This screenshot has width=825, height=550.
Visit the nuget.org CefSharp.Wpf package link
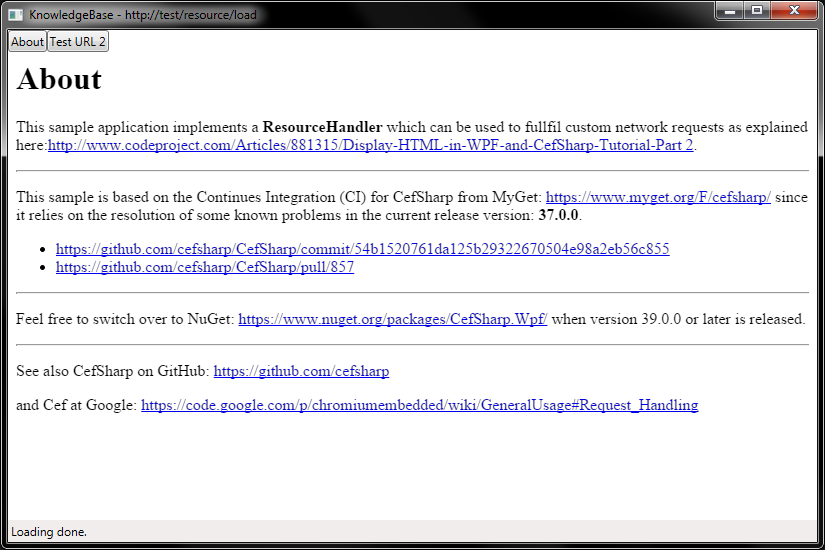click(393, 319)
